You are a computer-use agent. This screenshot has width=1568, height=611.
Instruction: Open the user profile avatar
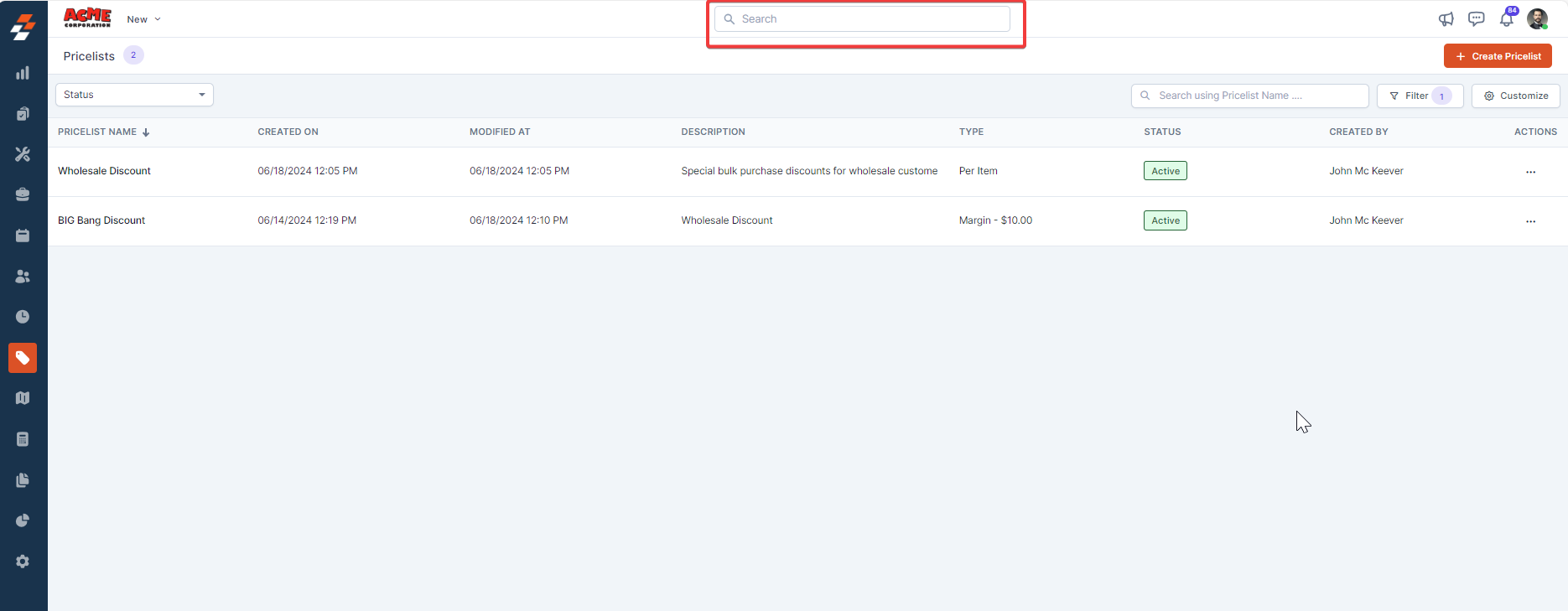click(1538, 19)
